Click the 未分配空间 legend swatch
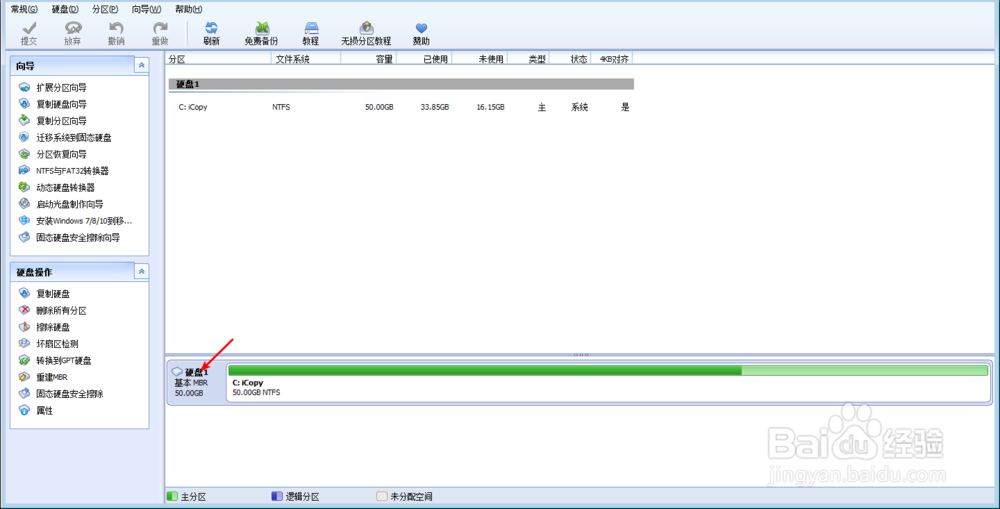The width and height of the screenshot is (1000, 509). 381,496
